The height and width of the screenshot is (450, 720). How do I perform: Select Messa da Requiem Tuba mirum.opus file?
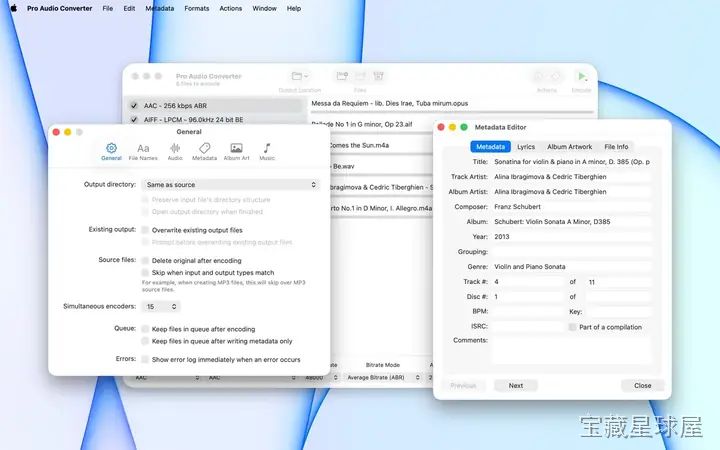pos(389,103)
